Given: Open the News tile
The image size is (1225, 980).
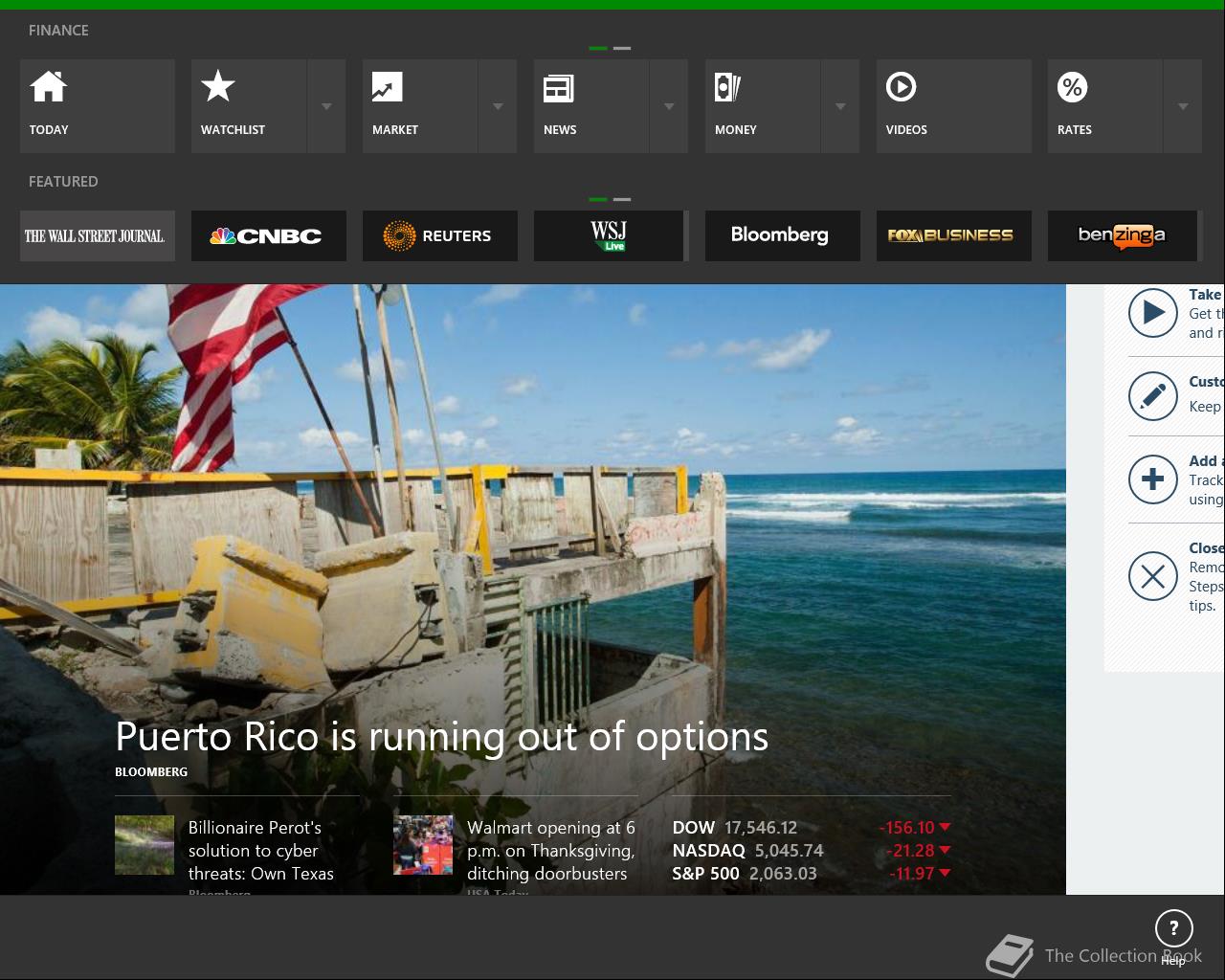Looking at the screenshot, I should [x=591, y=106].
